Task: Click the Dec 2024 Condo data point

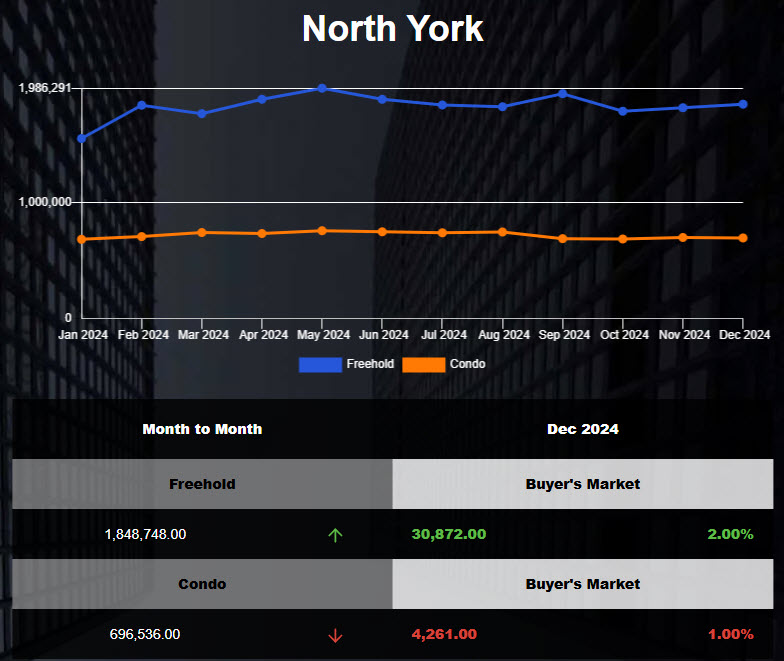Action: [743, 238]
